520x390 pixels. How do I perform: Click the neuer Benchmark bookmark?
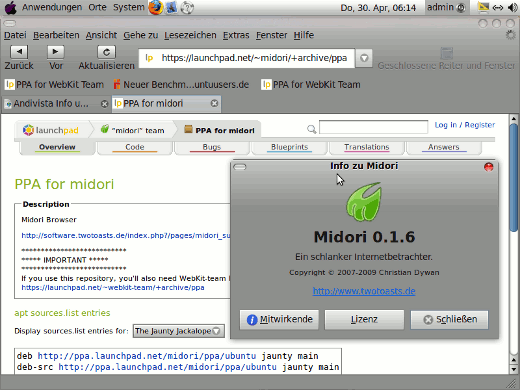181,85
